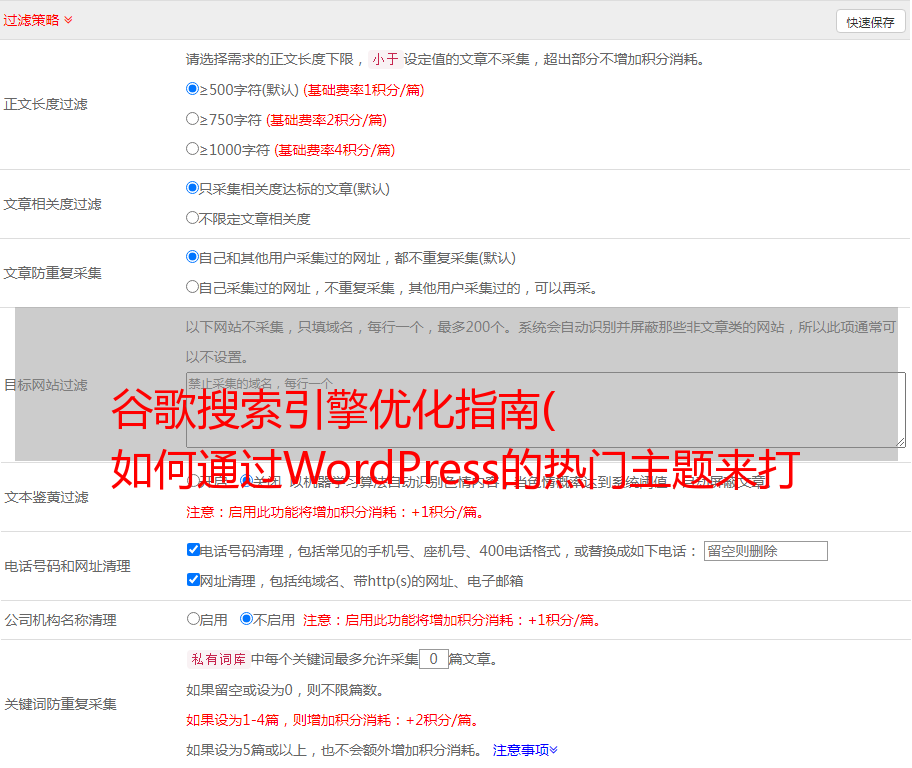Click the red note 如果设为1-4篇，则增加积分消耗
This screenshot has width=912, height=768.
pyautogui.click(x=334, y=720)
